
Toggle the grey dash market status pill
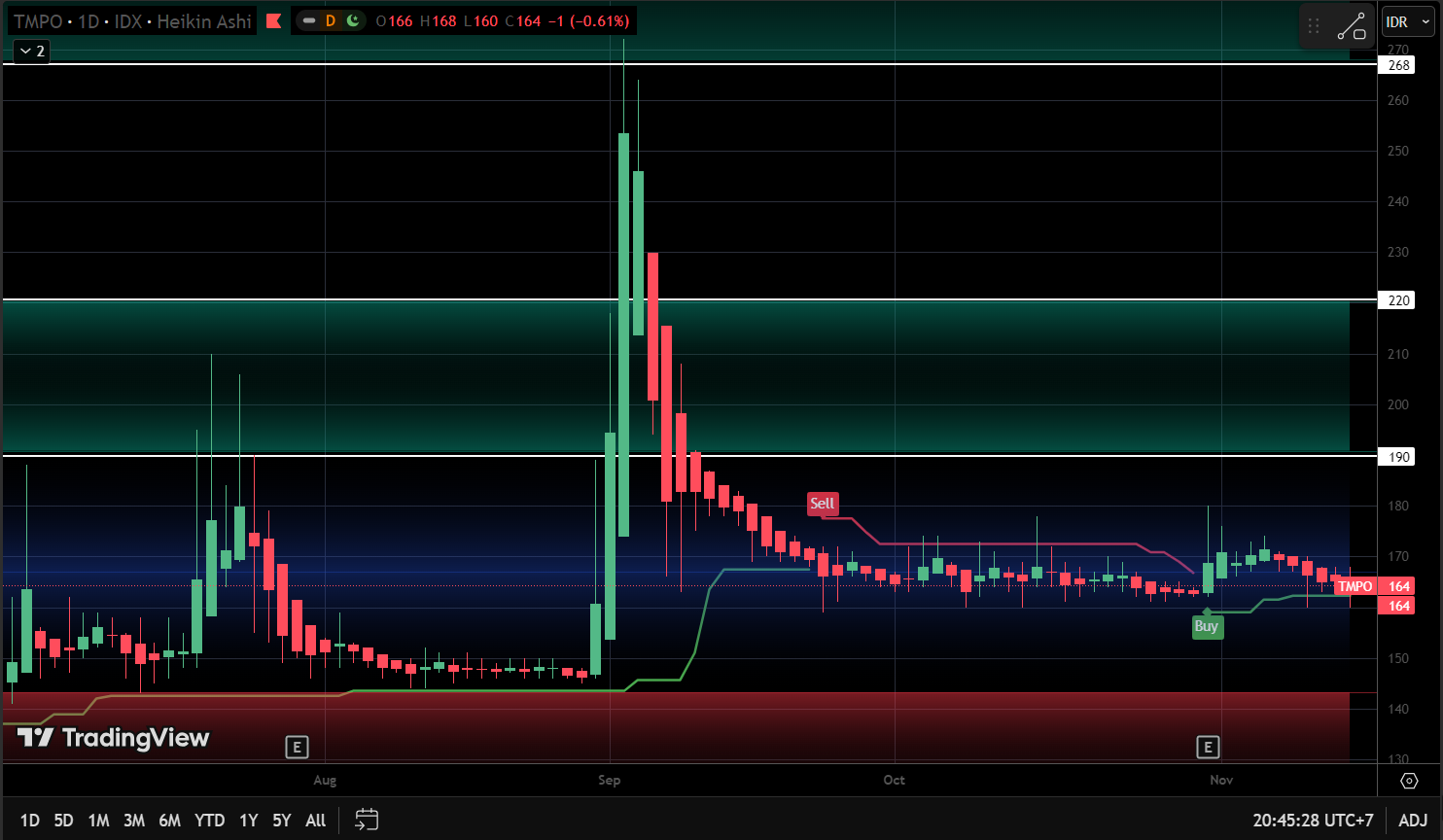[309, 20]
